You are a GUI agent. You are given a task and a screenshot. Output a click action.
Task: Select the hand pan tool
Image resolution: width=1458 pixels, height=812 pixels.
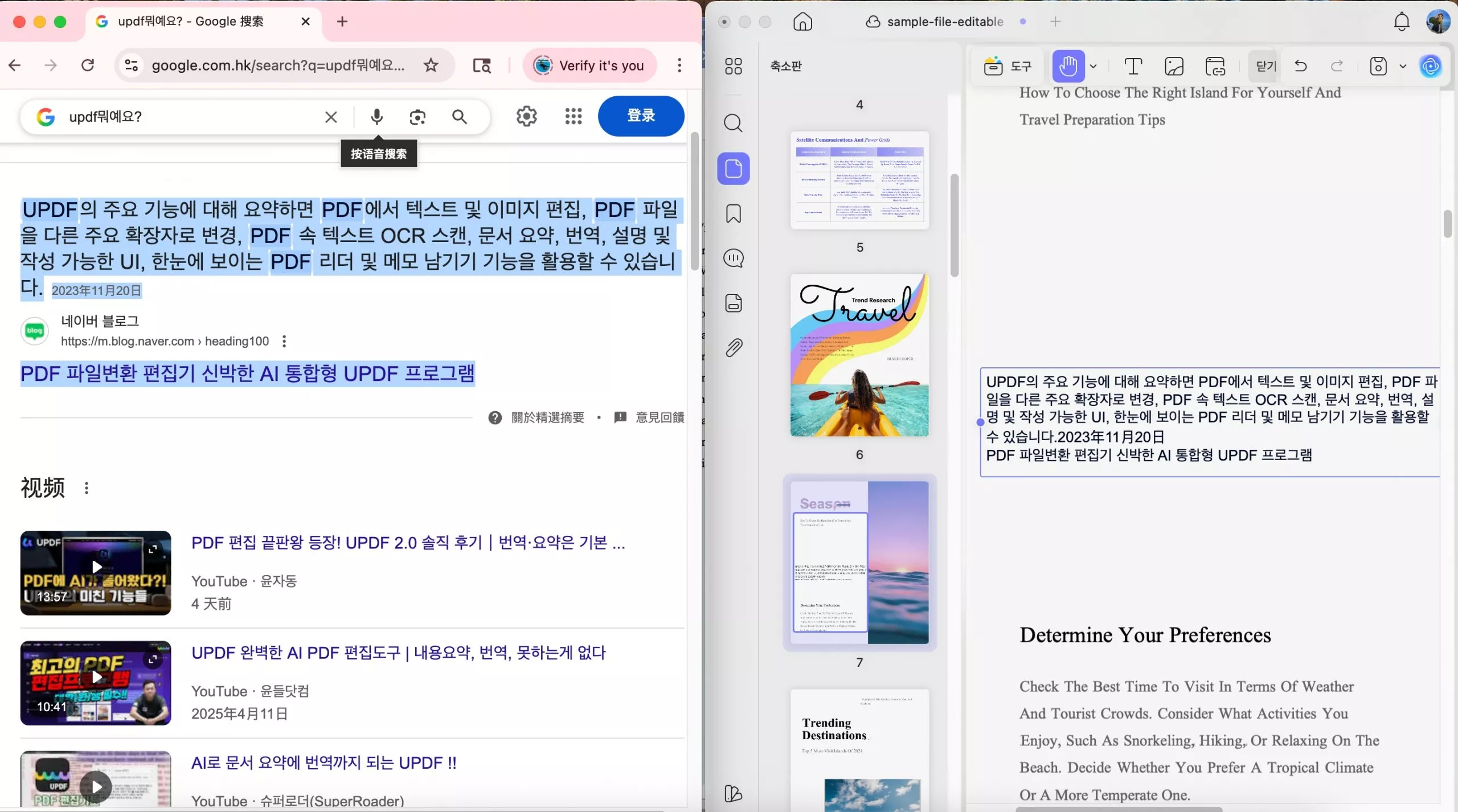[1068, 67]
